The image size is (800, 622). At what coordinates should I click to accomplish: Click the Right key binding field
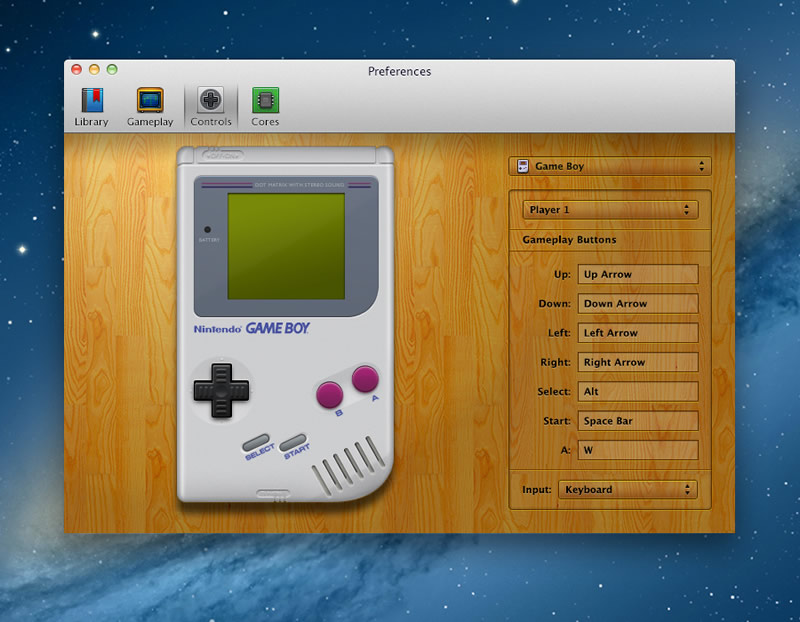point(638,362)
